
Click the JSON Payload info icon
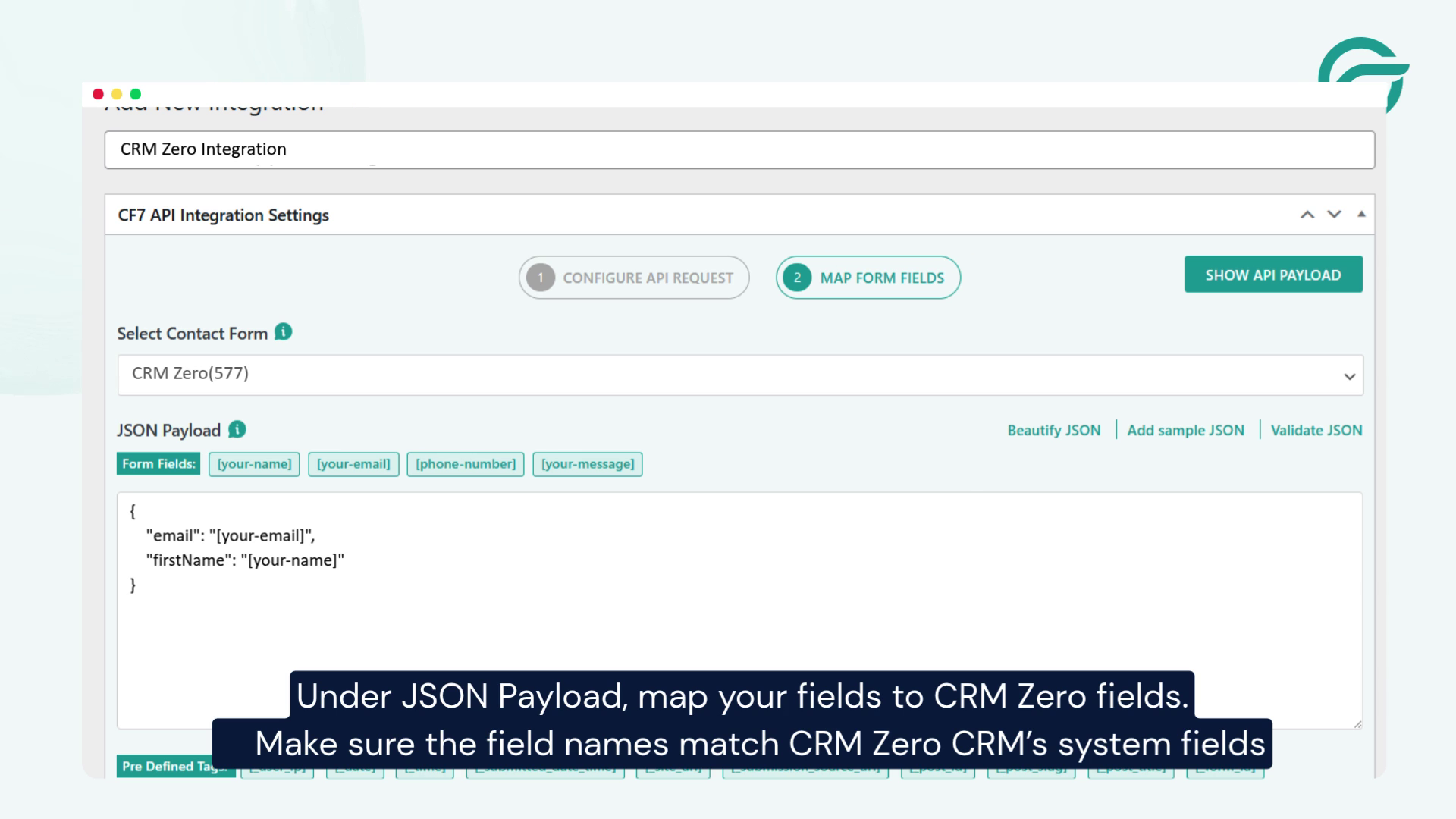(237, 429)
